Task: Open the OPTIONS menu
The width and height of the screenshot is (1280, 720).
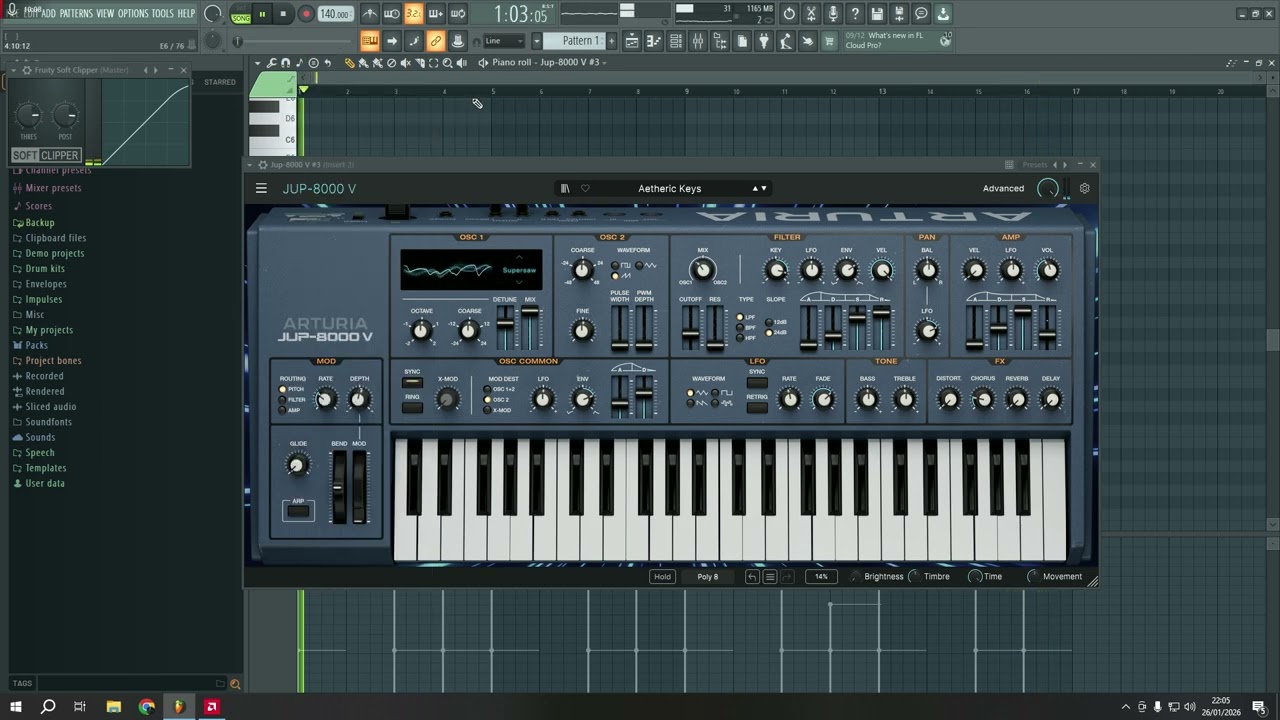Action: click(133, 14)
